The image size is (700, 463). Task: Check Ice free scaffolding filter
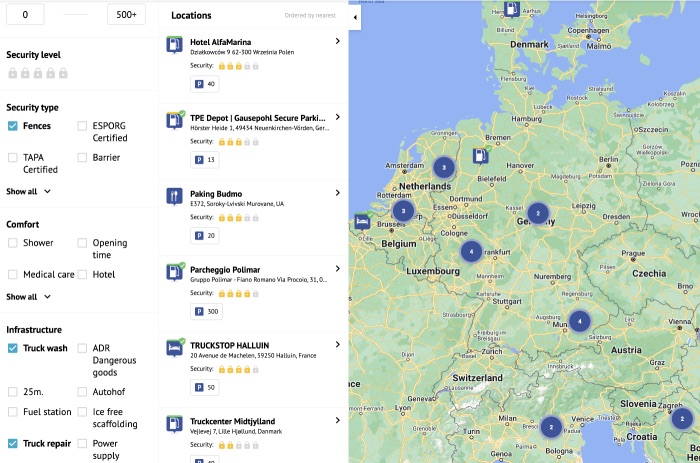pos(82,412)
